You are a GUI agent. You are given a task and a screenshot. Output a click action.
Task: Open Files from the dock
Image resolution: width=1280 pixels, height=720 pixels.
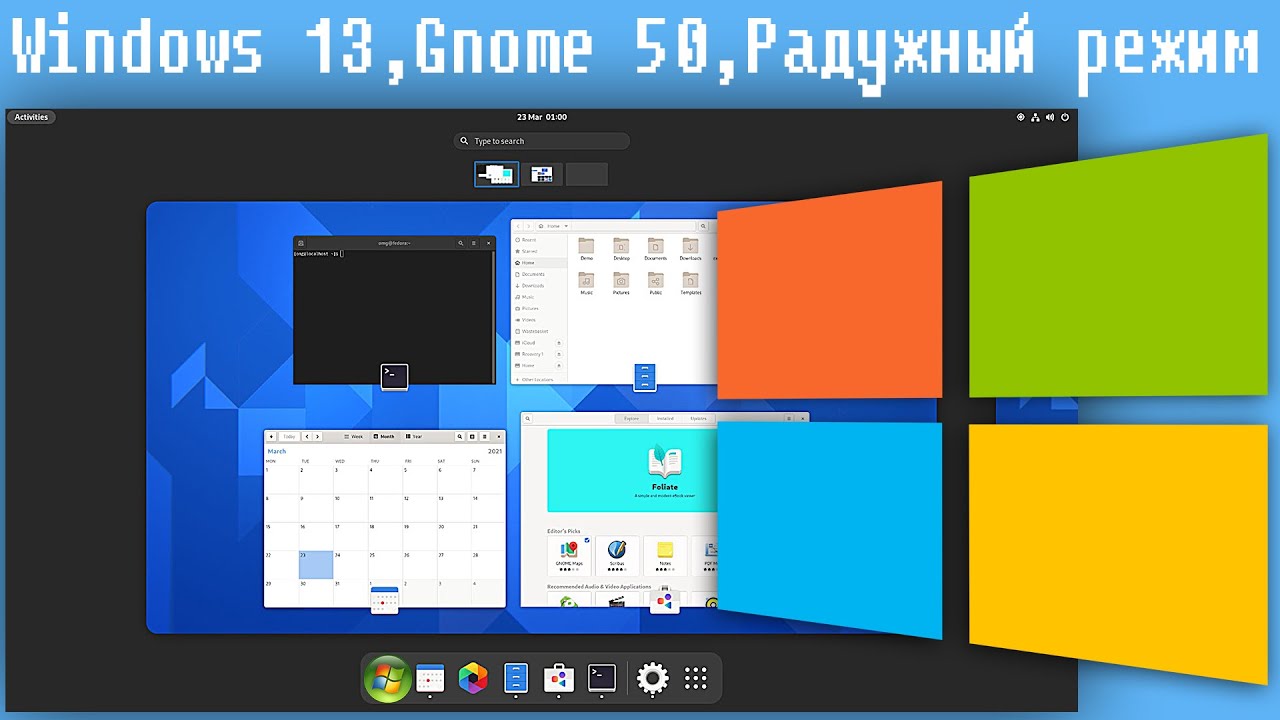tap(515, 678)
